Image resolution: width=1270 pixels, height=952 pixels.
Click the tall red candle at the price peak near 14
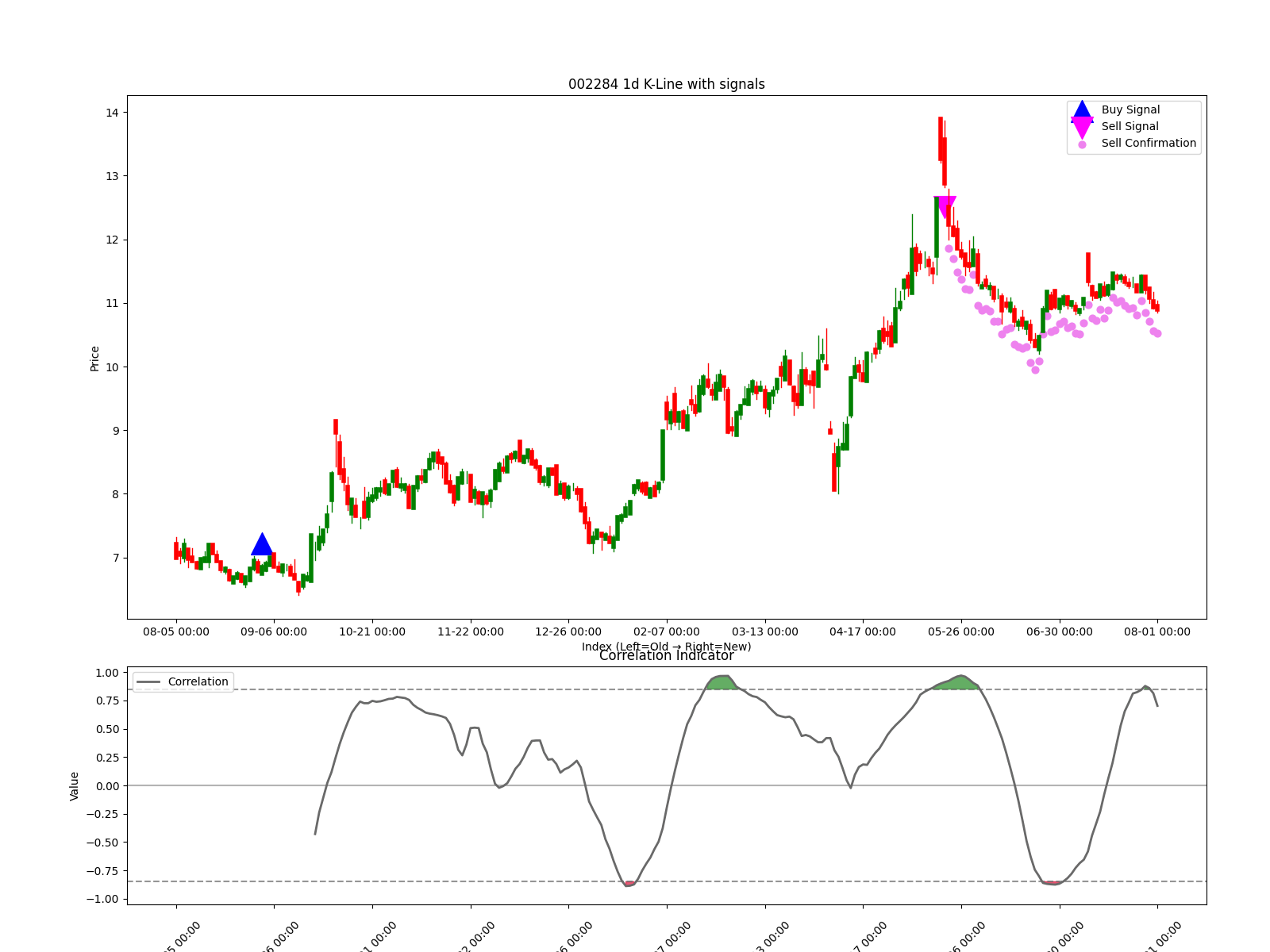[x=941, y=140]
